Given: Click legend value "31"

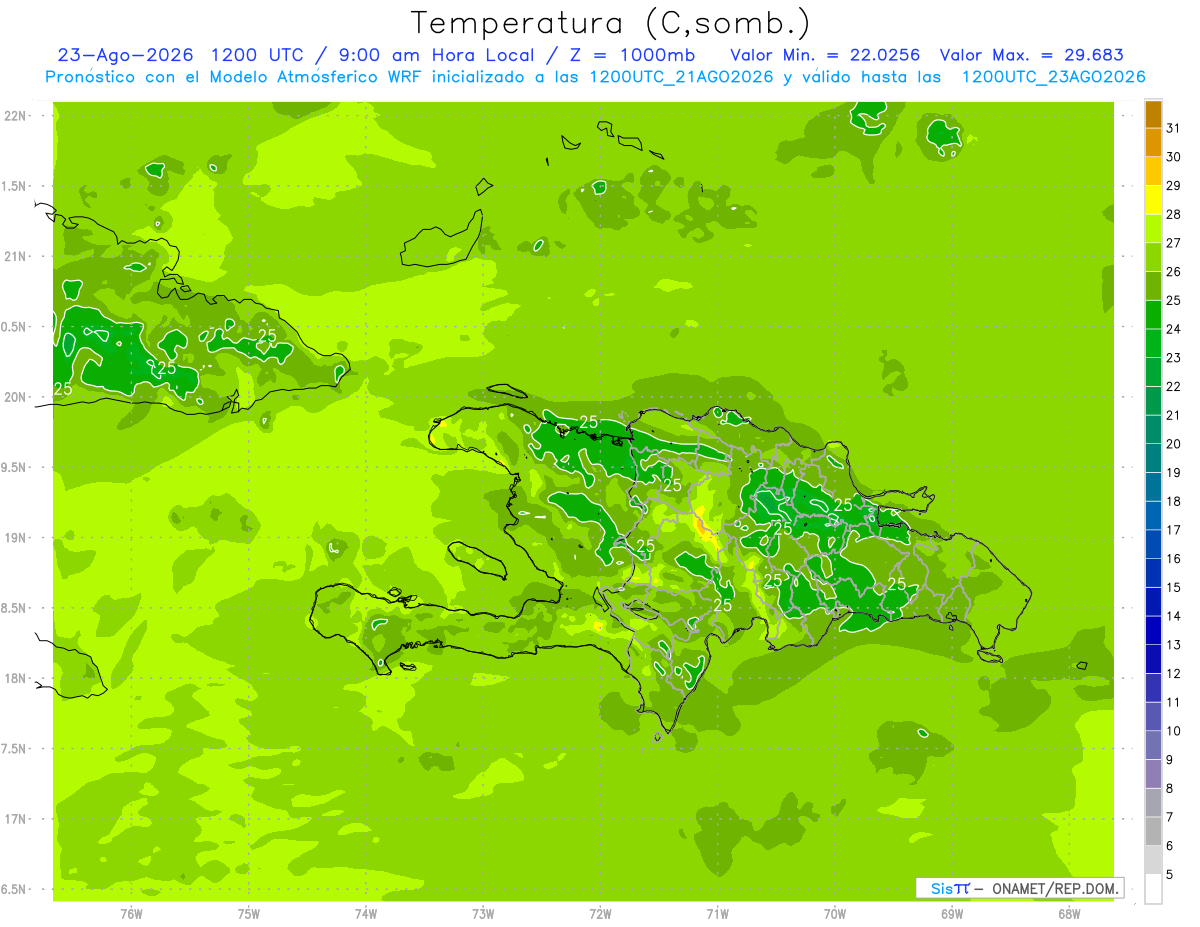Looking at the screenshot, I should (1174, 128).
